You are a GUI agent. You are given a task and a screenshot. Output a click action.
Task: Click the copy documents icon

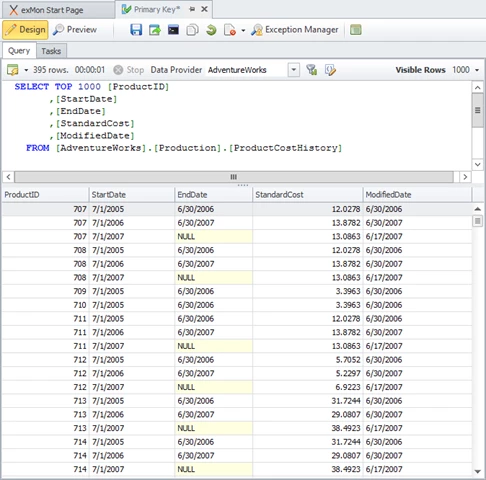click(192, 30)
